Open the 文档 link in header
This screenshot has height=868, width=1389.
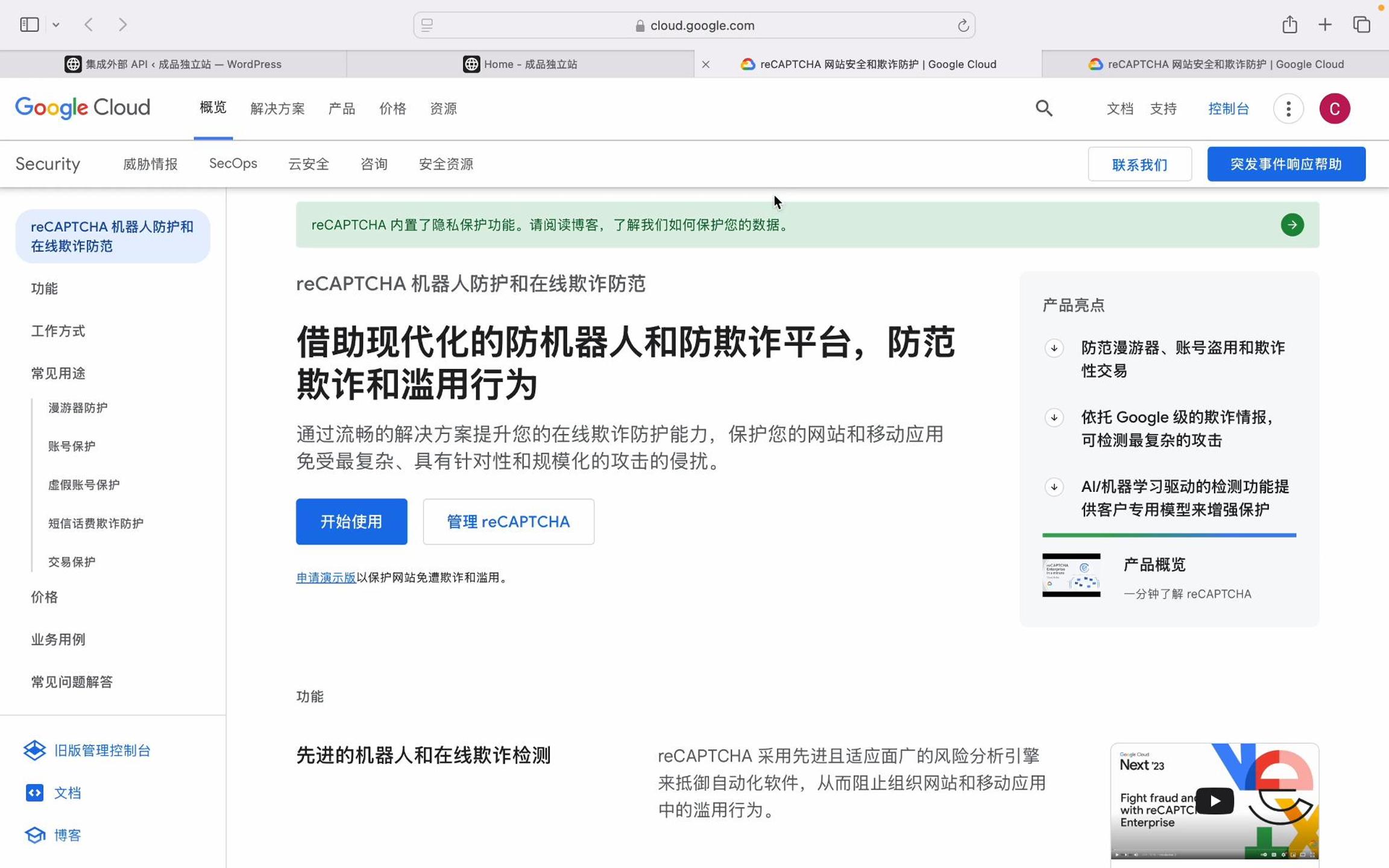1120,108
